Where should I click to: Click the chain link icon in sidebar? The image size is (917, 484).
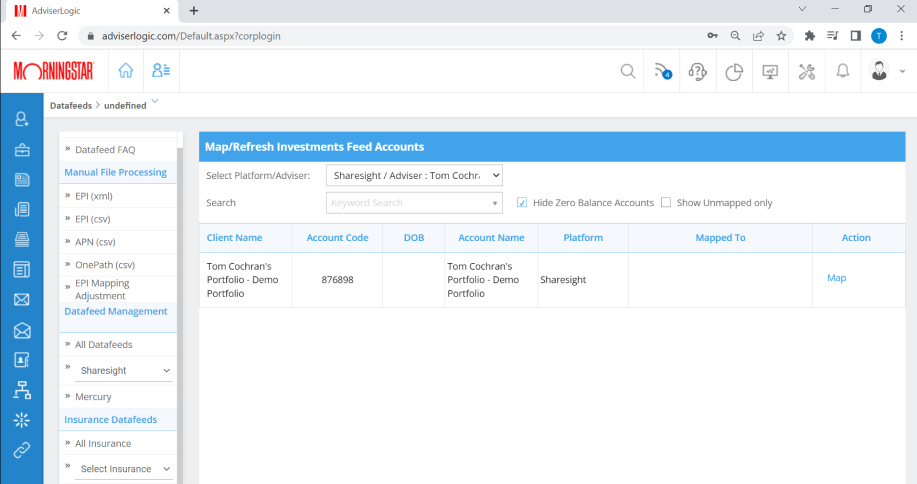[x=22, y=450]
